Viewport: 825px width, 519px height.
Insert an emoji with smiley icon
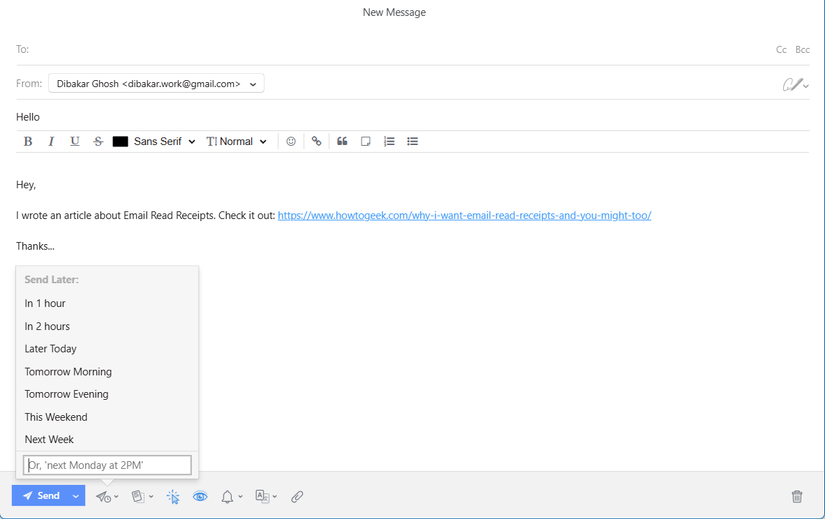[x=291, y=141]
